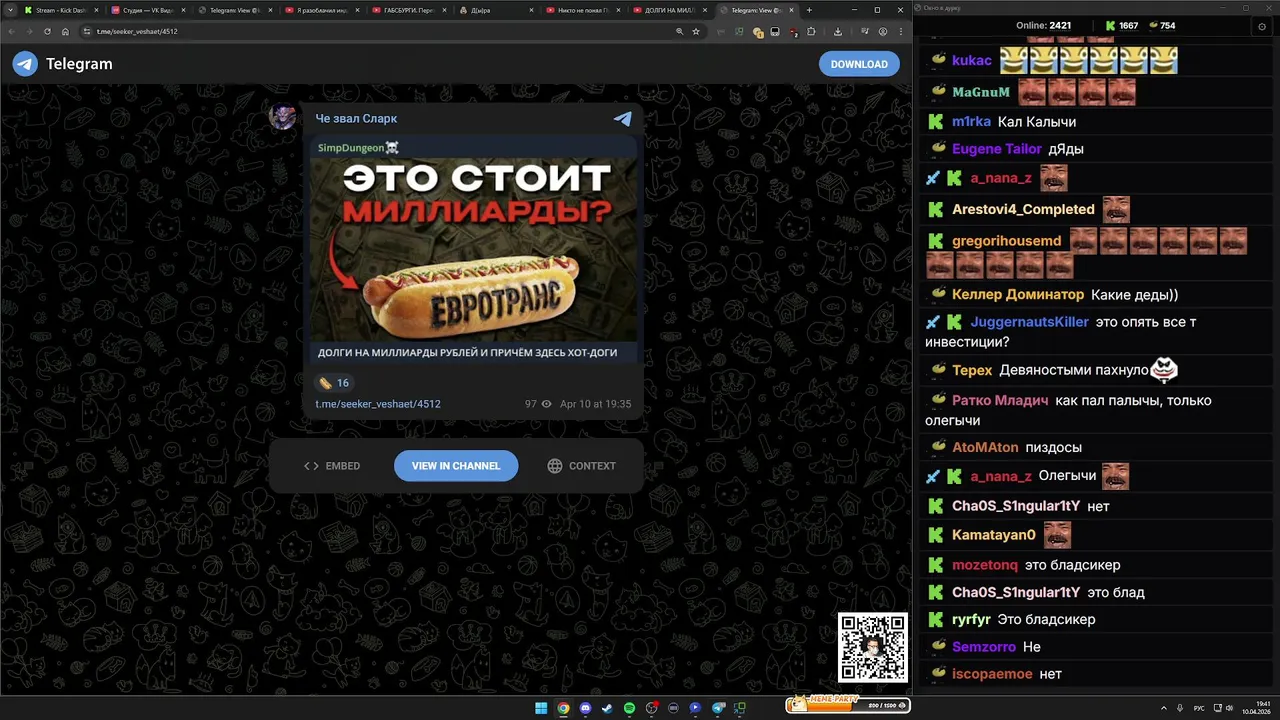The image size is (1280, 720).
Task: Click the Meme Party 800/1500 progress bar
Action: (848, 706)
